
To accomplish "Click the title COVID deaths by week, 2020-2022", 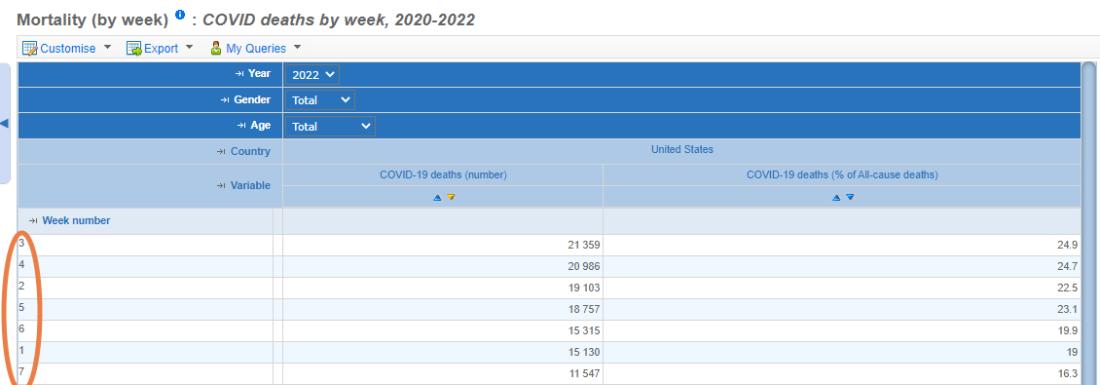I will (339, 20).
